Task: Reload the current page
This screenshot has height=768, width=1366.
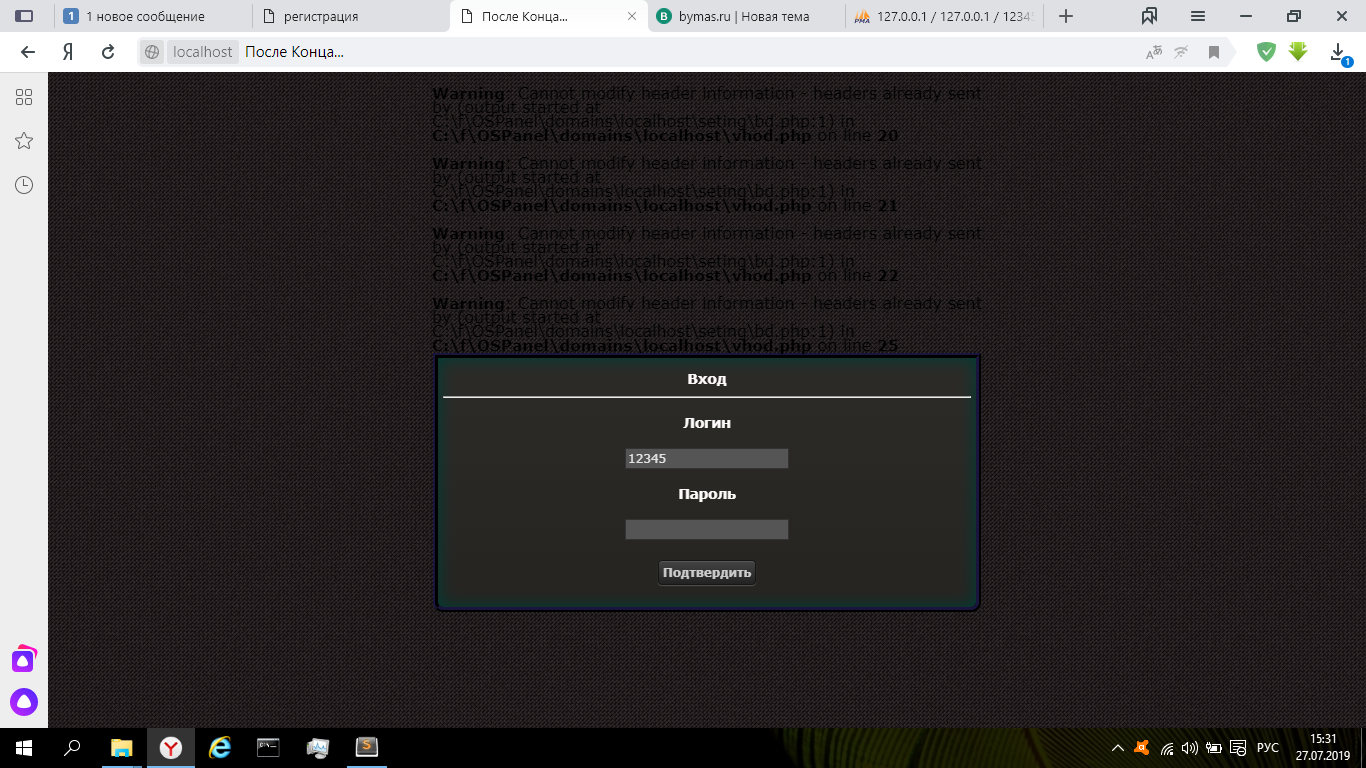Action: pos(108,52)
